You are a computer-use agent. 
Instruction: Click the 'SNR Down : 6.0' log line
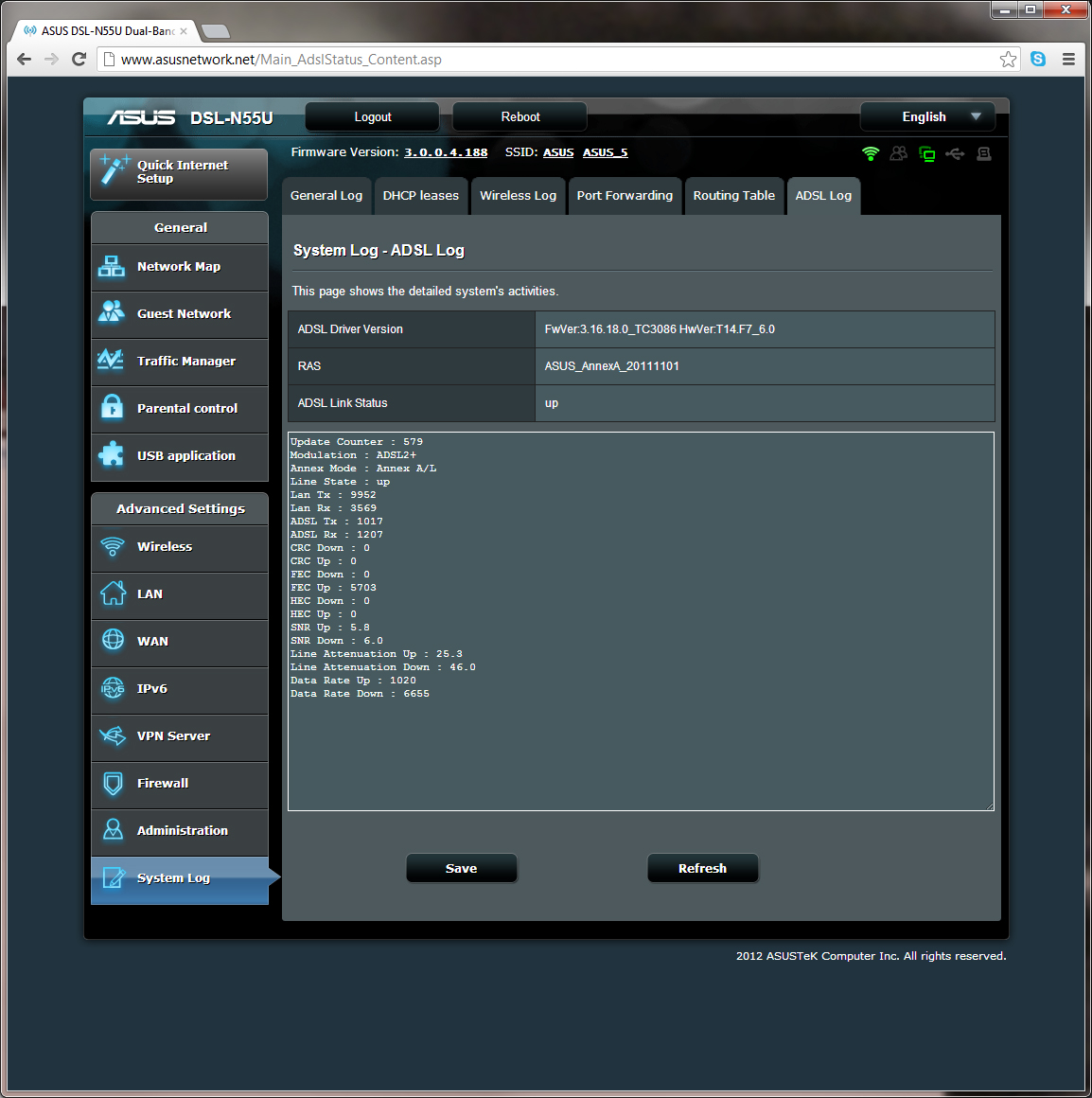point(337,641)
